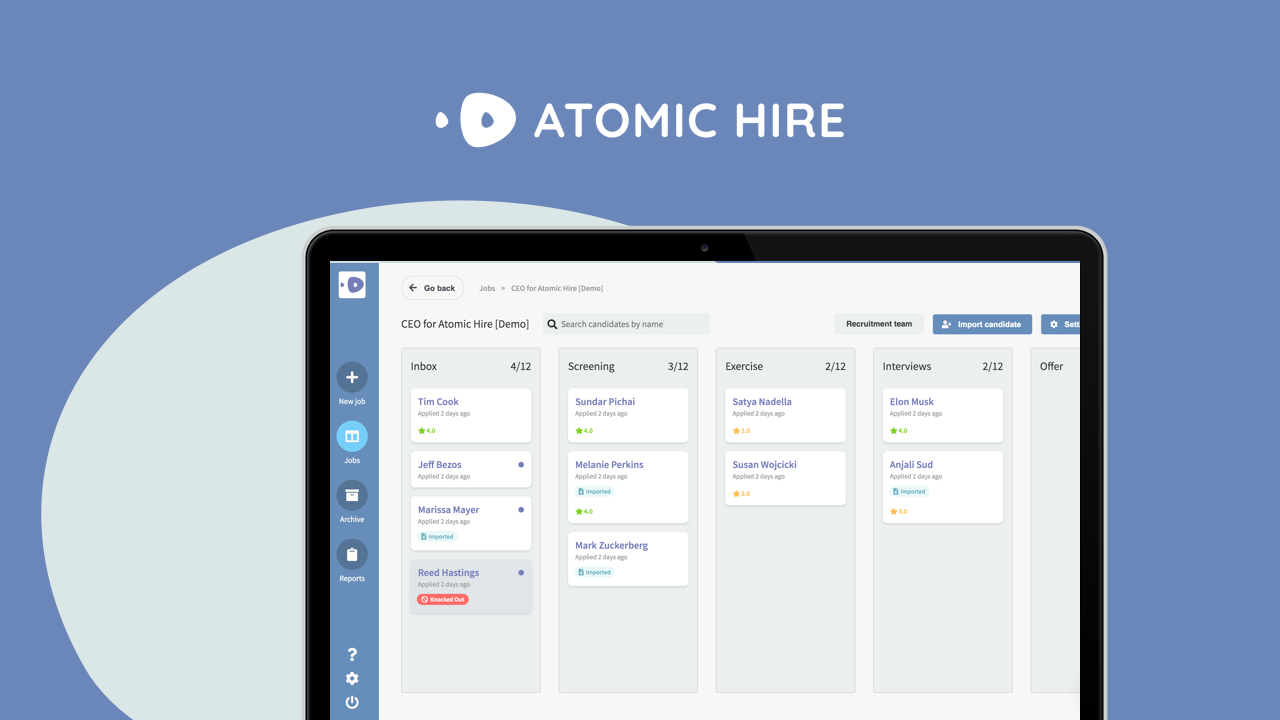The image size is (1280, 720).
Task: Click the Imported tag on Marissa Mayer
Action: click(437, 537)
